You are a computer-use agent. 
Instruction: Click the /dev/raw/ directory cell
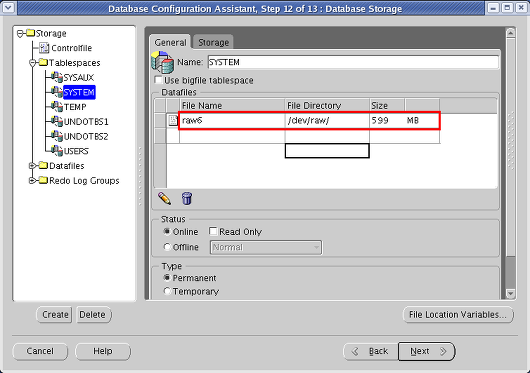tap(327, 121)
